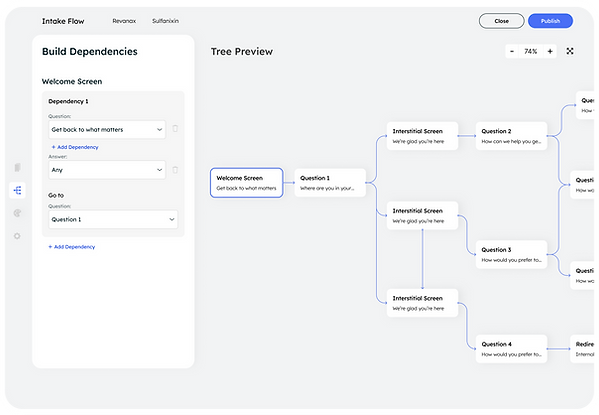
Task: Click Add Dependency link under question dropdown
Action: (x=75, y=147)
